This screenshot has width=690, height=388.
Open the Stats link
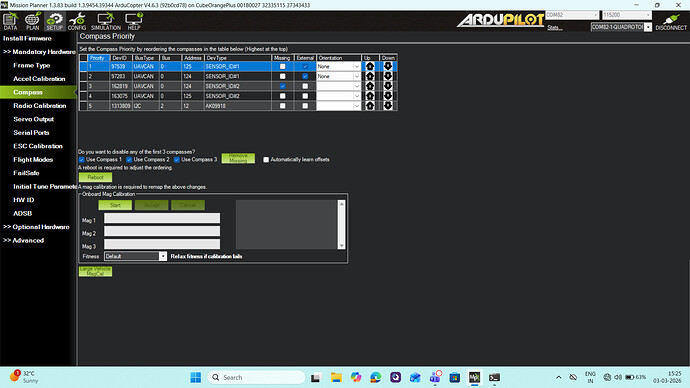pos(554,28)
